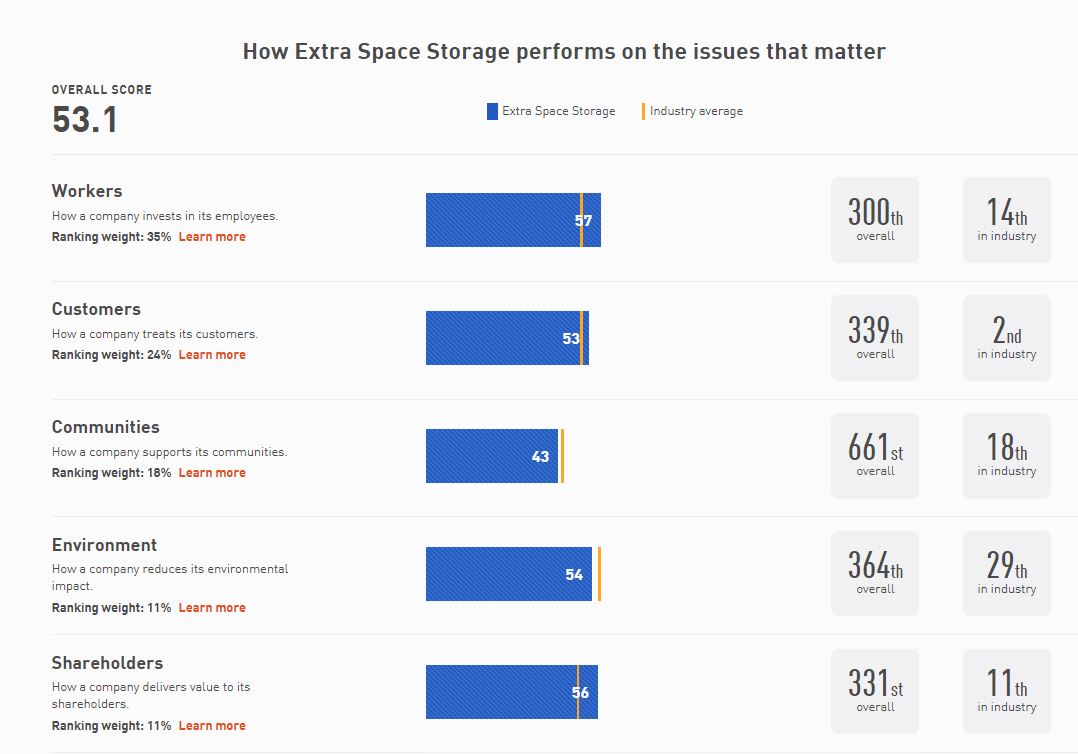This screenshot has height=754, width=1078.
Task: Click the 2nd in industry ranking tile
Action: pos(1007,338)
